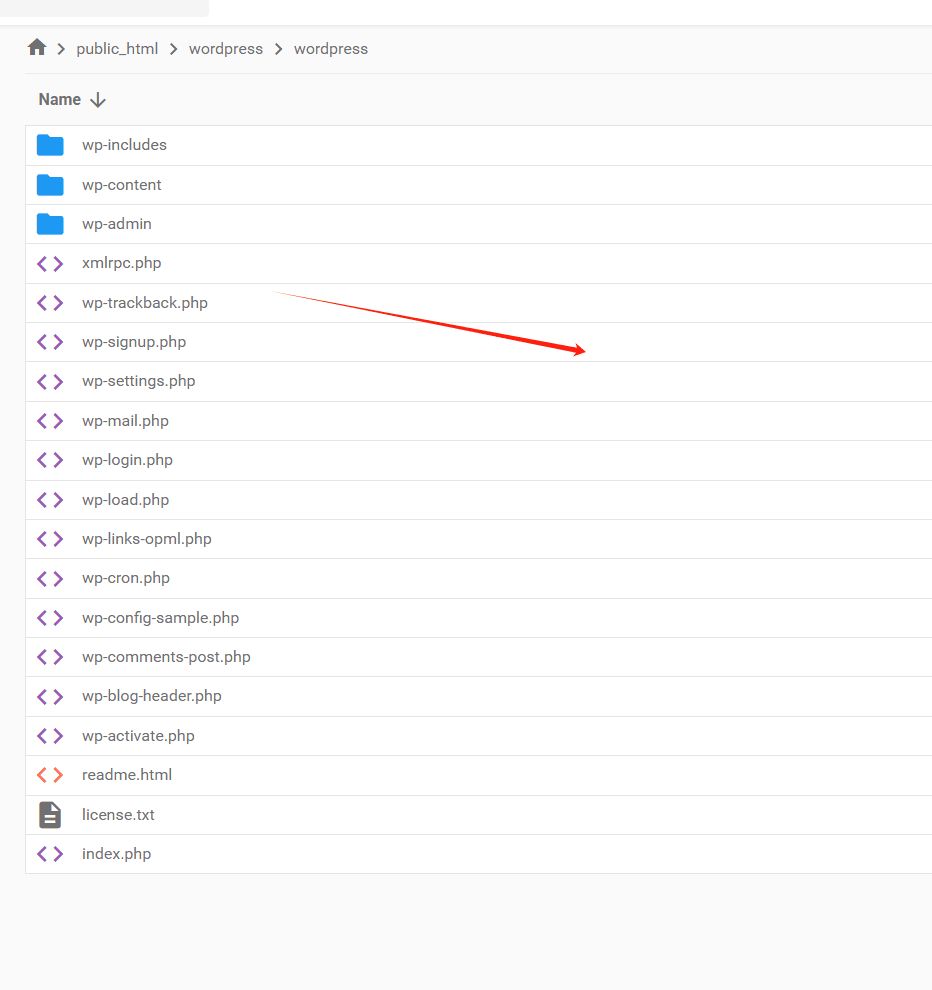The width and height of the screenshot is (932, 990).
Task: Select the wp-settings.php file row
Action: click(139, 381)
